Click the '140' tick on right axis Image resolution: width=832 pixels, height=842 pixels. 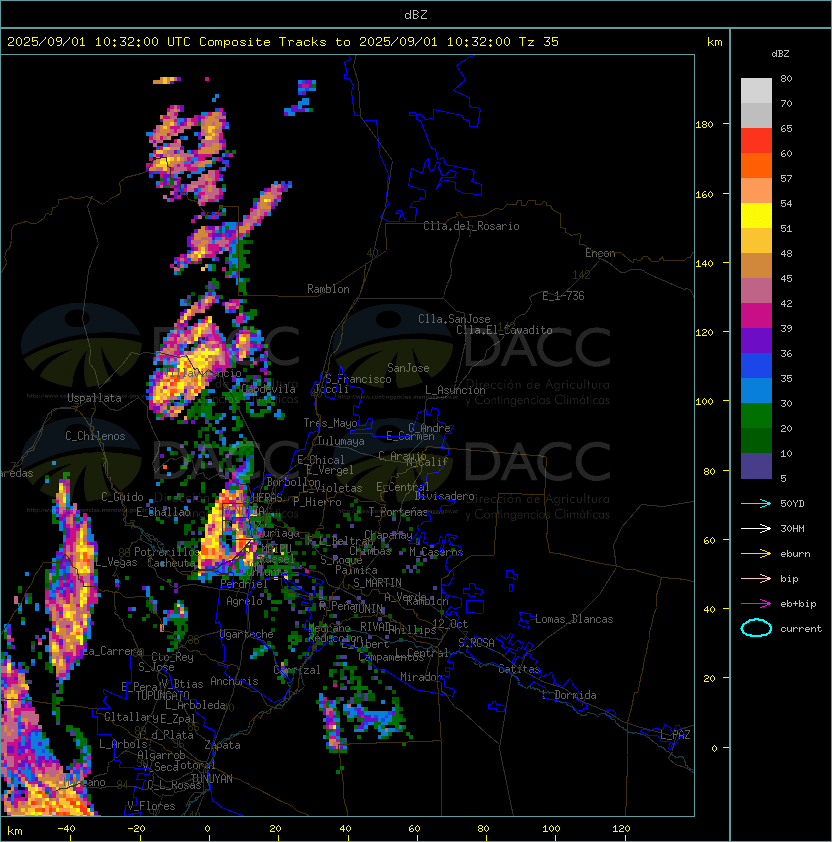click(x=704, y=264)
